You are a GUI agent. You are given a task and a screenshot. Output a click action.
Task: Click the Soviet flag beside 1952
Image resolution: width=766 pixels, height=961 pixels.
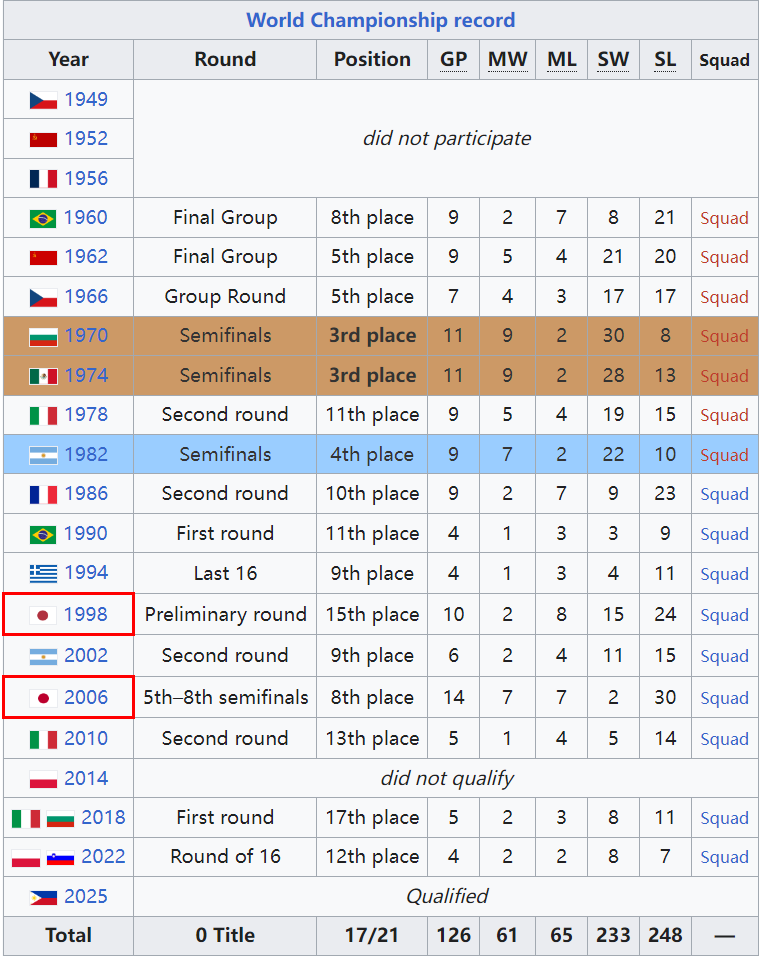[x=43, y=139]
